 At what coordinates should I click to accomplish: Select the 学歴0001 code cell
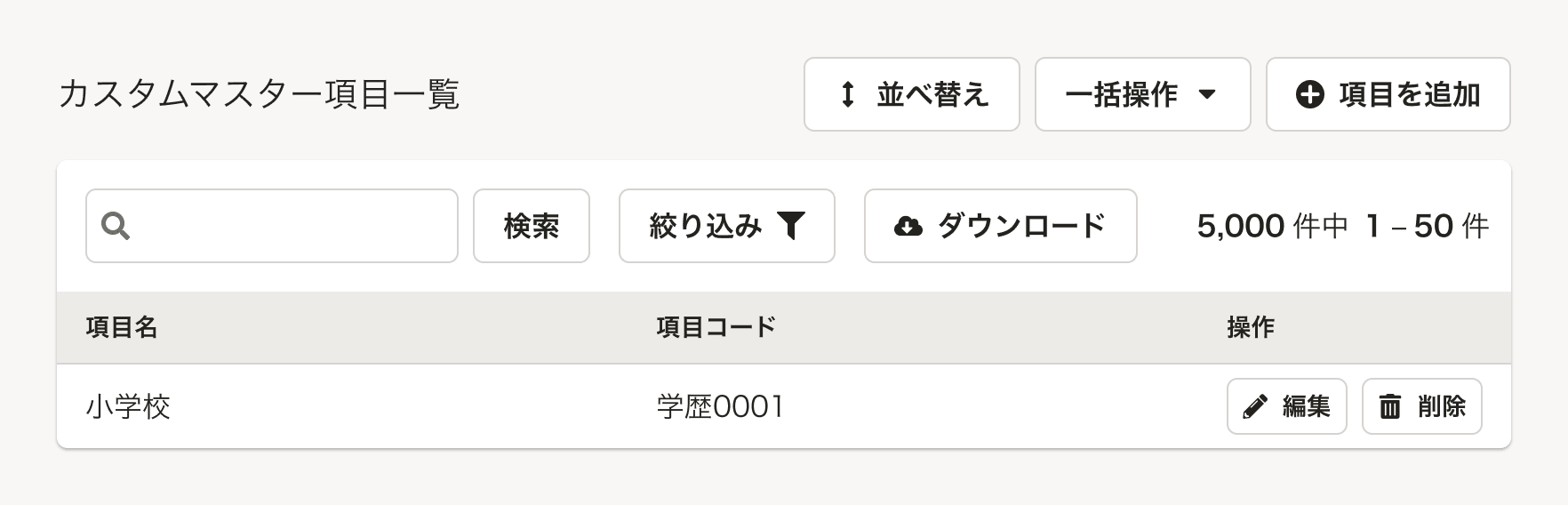(720, 406)
